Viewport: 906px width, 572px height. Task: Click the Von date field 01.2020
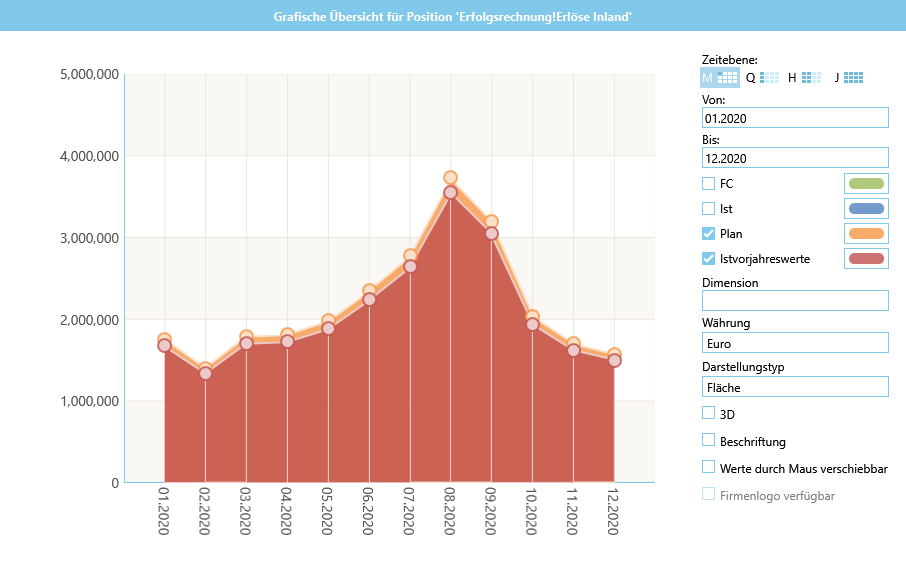(x=795, y=118)
